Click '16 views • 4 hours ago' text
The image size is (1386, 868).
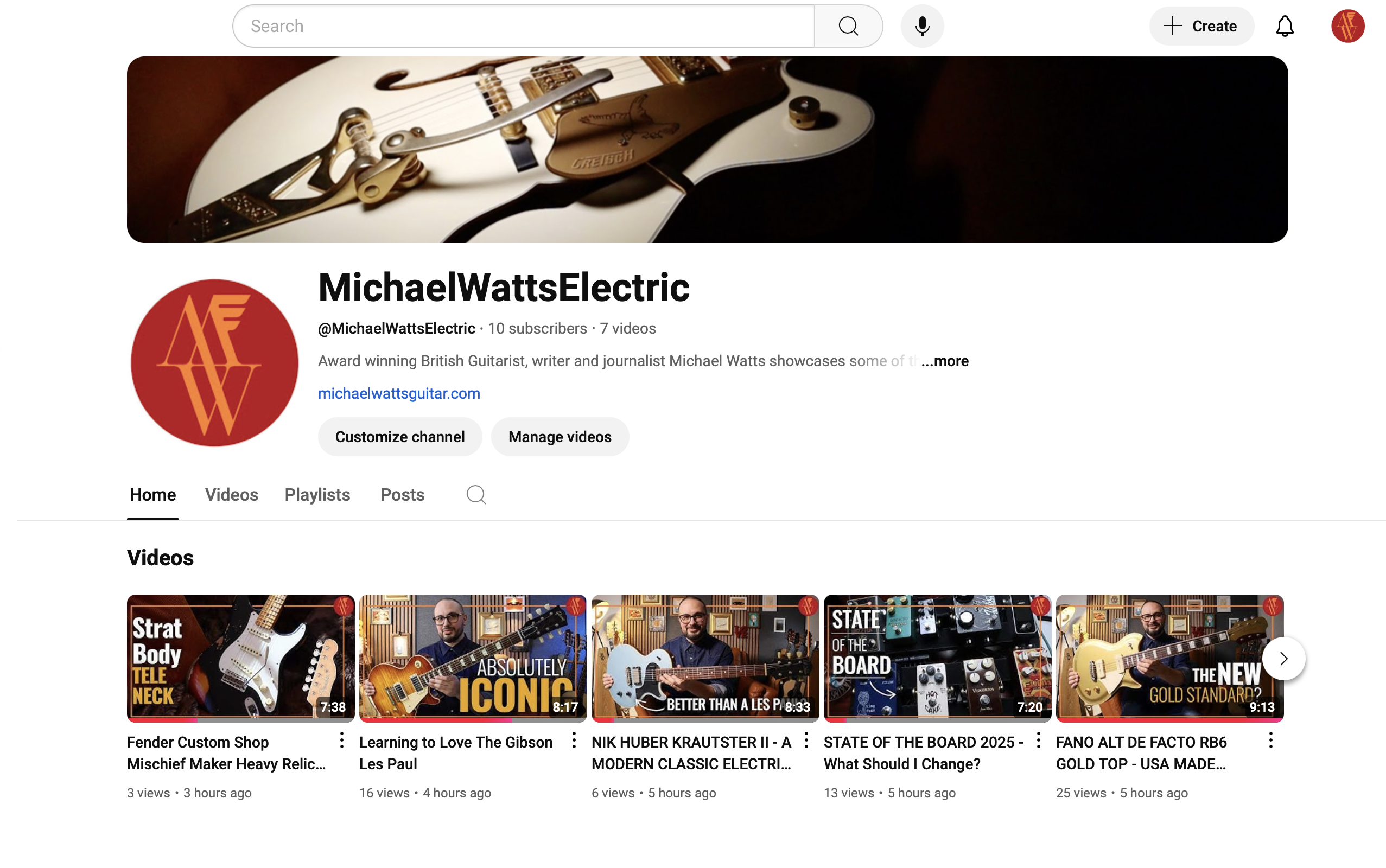[425, 793]
